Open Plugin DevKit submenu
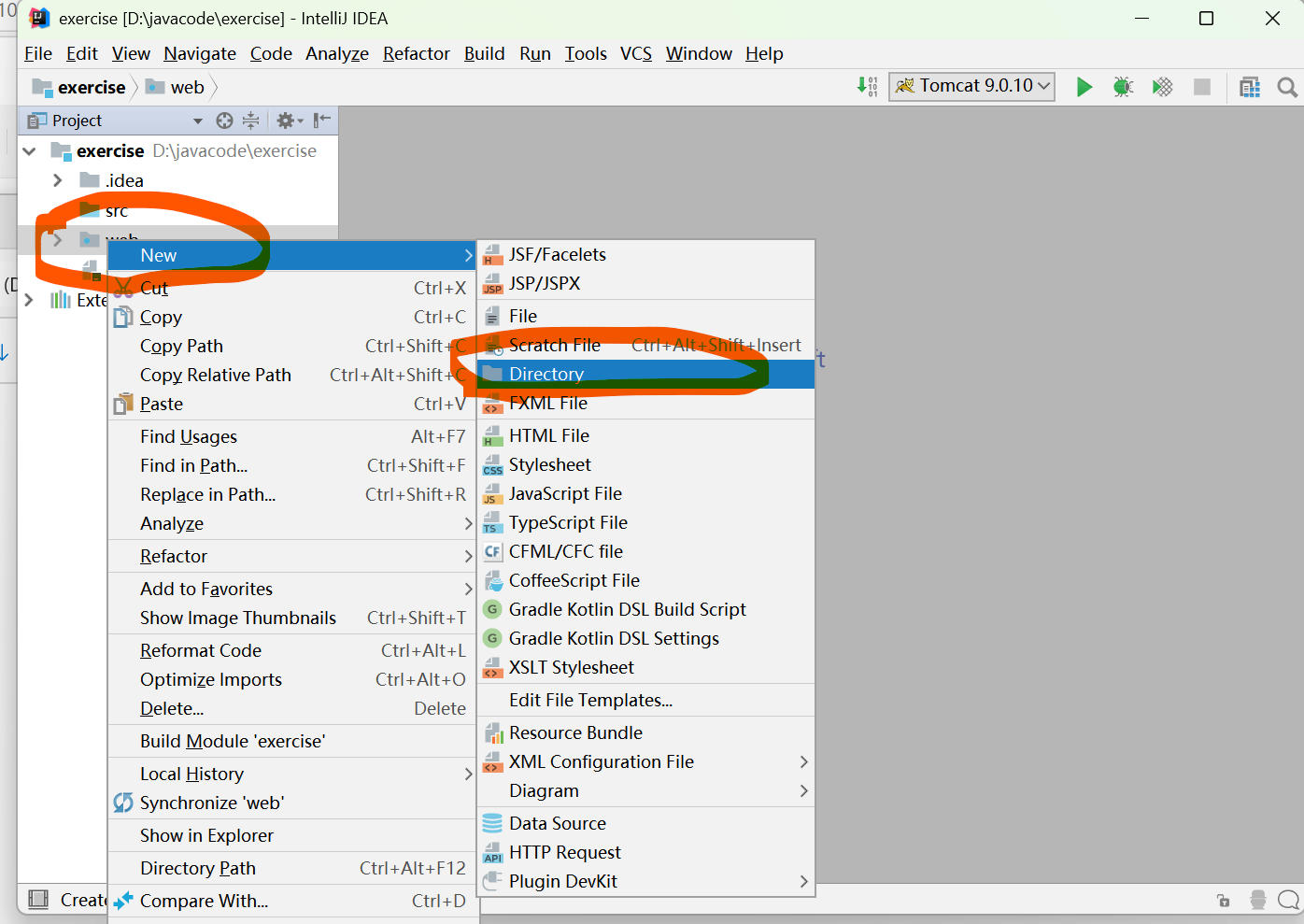Viewport: 1304px width, 924px height. pyautogui.click(x=645, y=881)
